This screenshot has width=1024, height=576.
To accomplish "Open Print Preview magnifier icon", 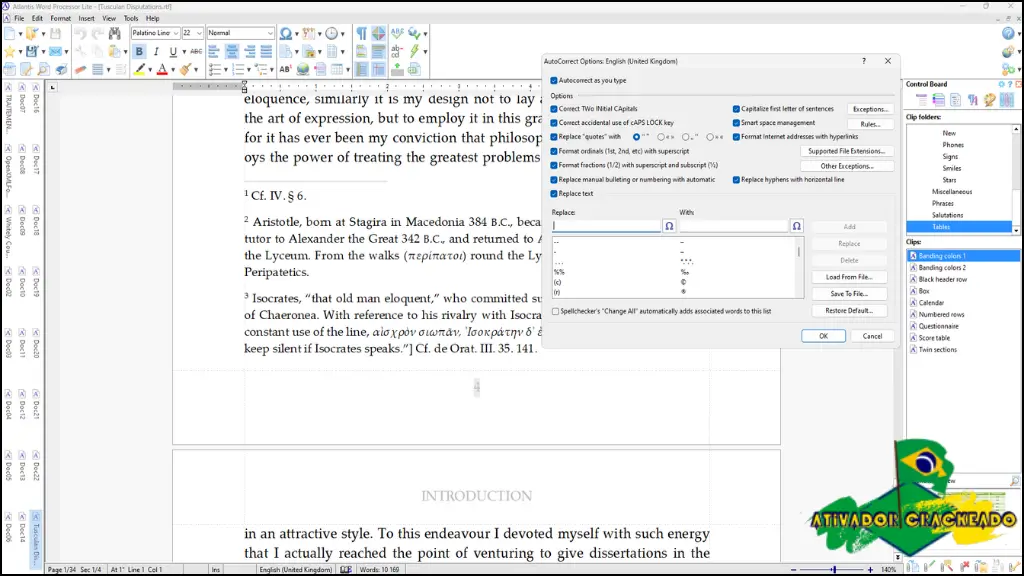I will (x=44, y=69).
